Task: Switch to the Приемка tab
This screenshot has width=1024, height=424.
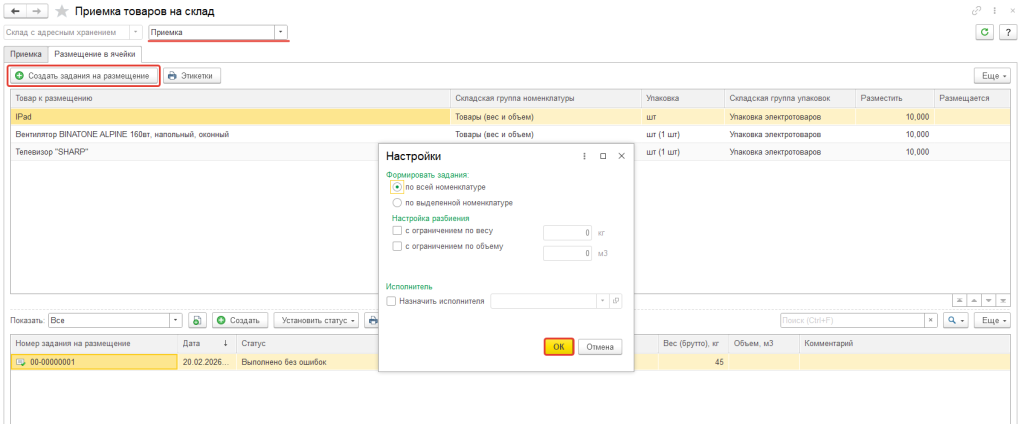Action: pyautogui.click(x=25, y=54)
